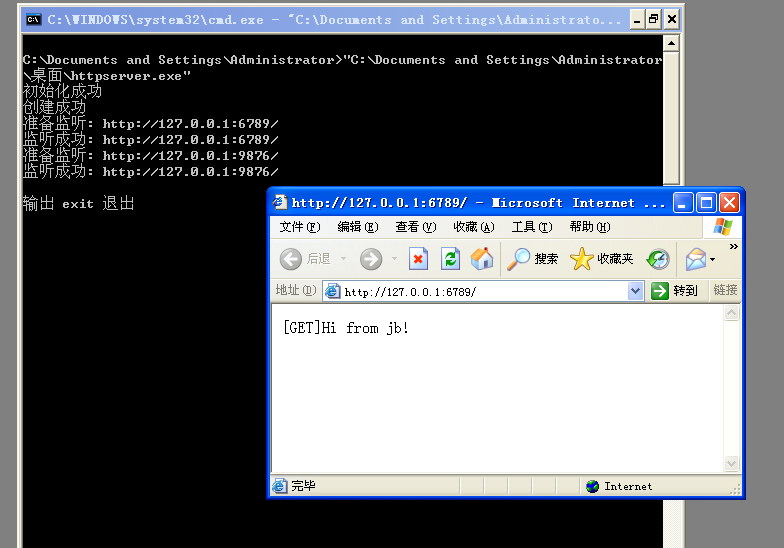
Task: Click the address field with http://127.0.0.1:6789/
Action: pos(476,292)
